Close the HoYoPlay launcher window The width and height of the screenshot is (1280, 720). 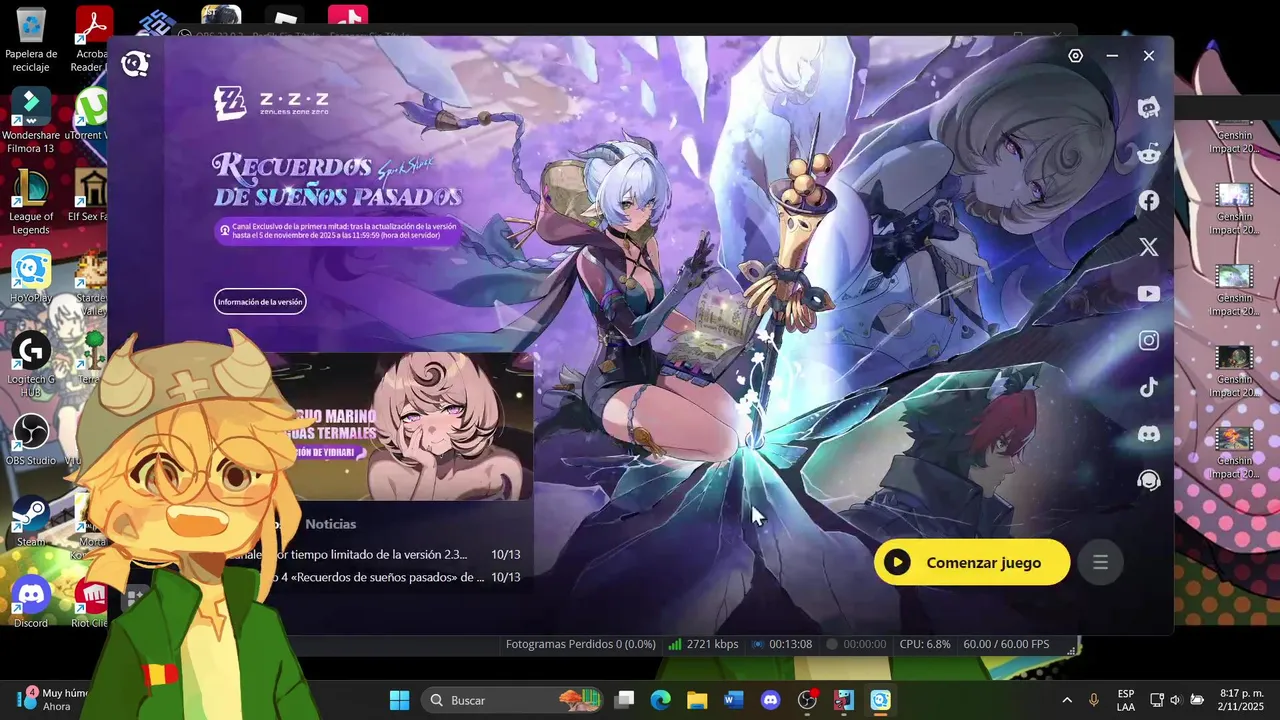click(x=1149, y=56)
